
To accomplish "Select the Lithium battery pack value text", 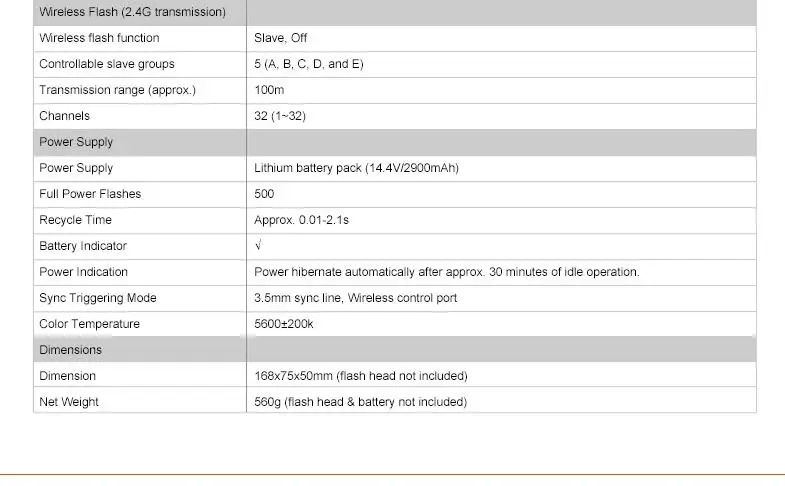I will click(x=356, y=168).
